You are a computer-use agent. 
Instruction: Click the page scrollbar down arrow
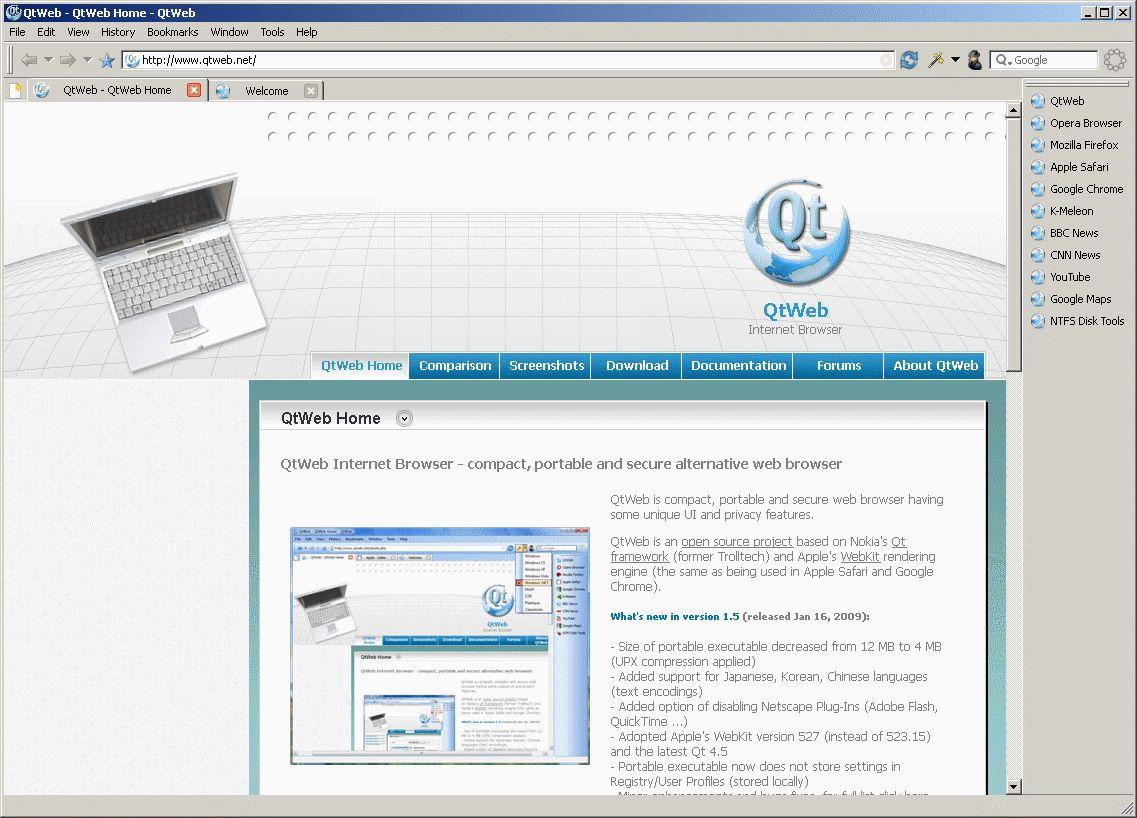tap(1014, 787)
